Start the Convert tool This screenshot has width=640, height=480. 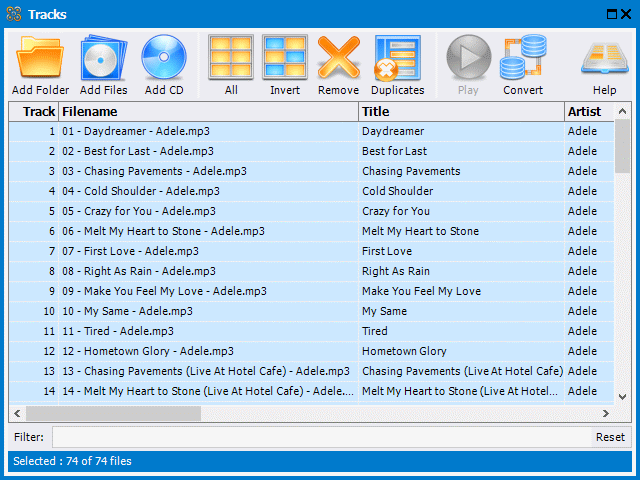[x=523, y=65]
